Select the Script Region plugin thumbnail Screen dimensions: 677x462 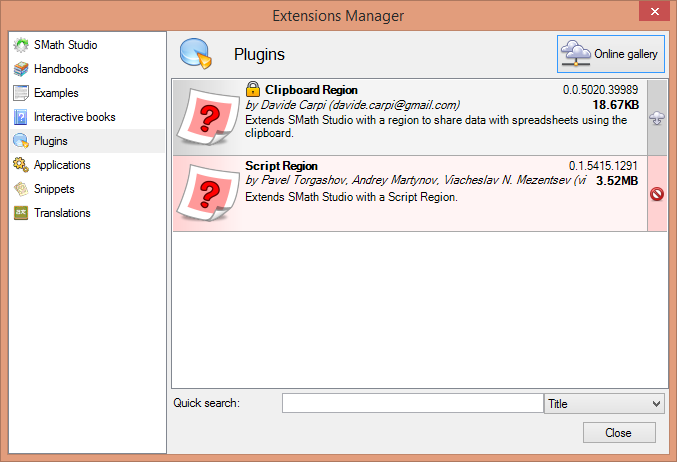tap(207, 193)
